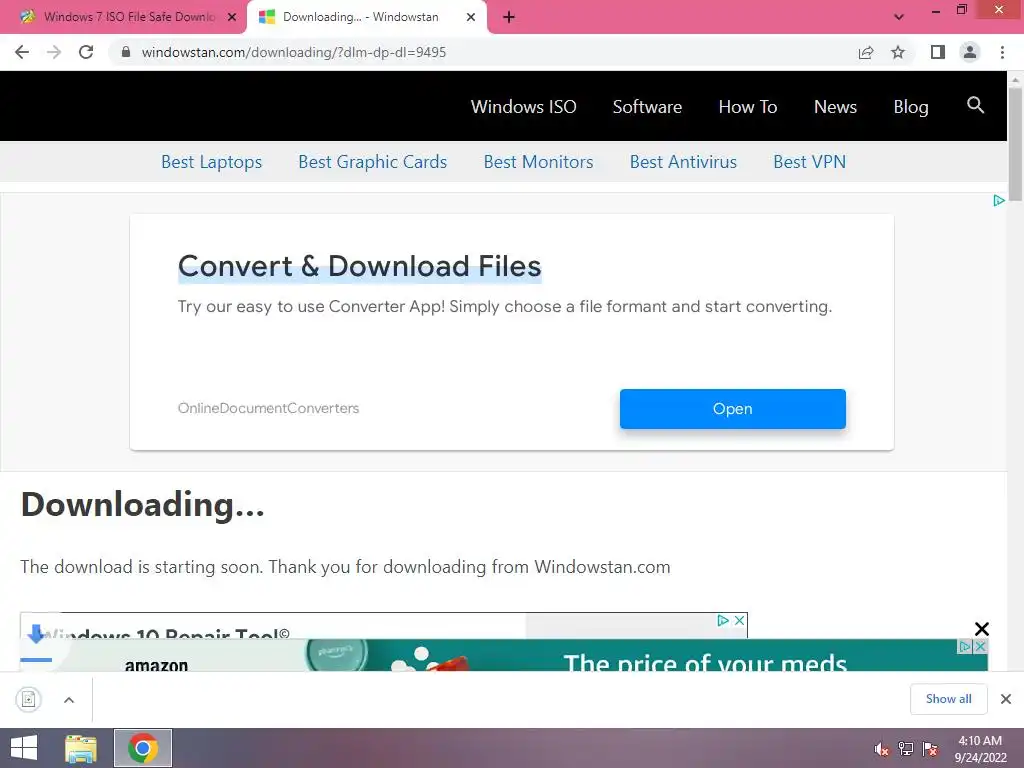This screenshot has width=1024, height=768.
Task: Open Best Graphic Cards link
Action: click(x=372, y=161)
